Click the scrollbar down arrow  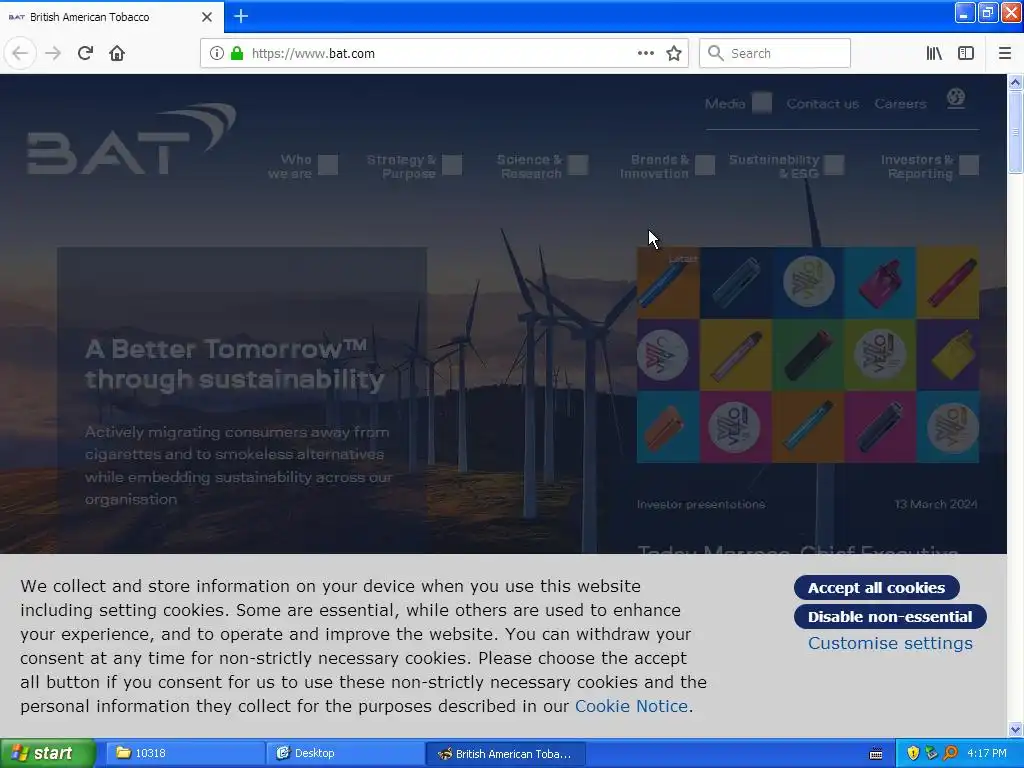[x=1015, y=729]
